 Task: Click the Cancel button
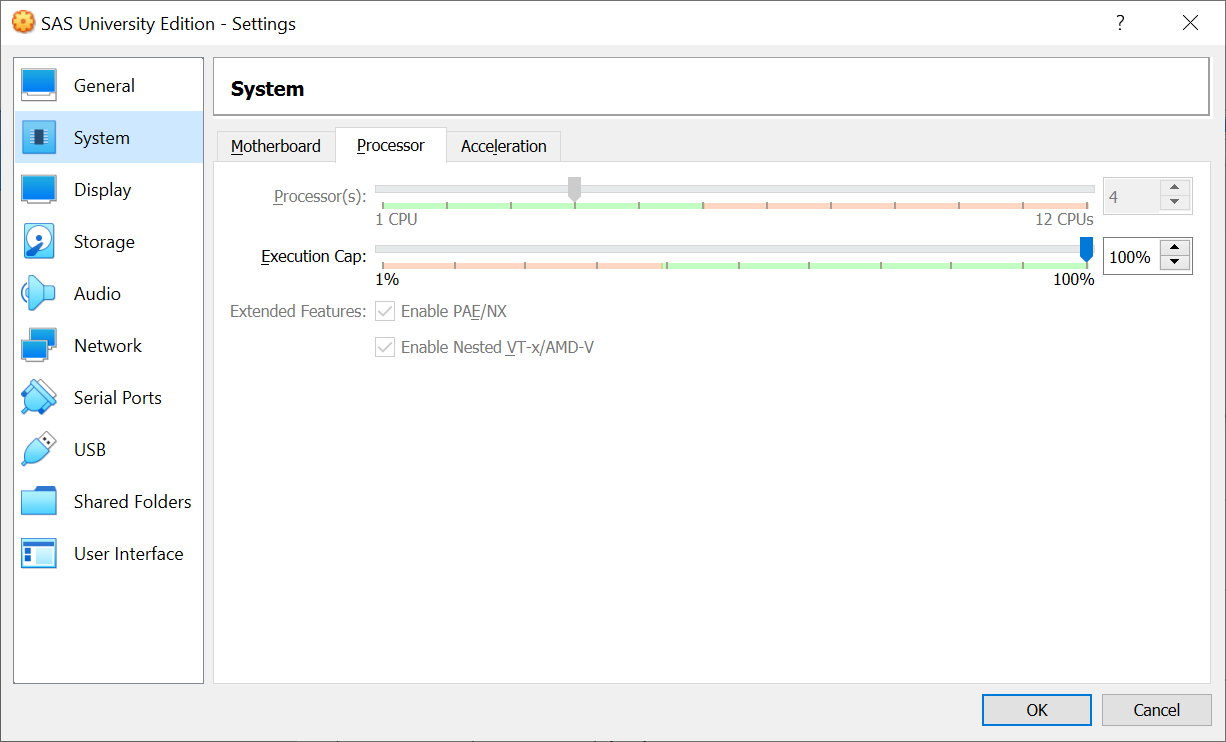pos(1157,710)
